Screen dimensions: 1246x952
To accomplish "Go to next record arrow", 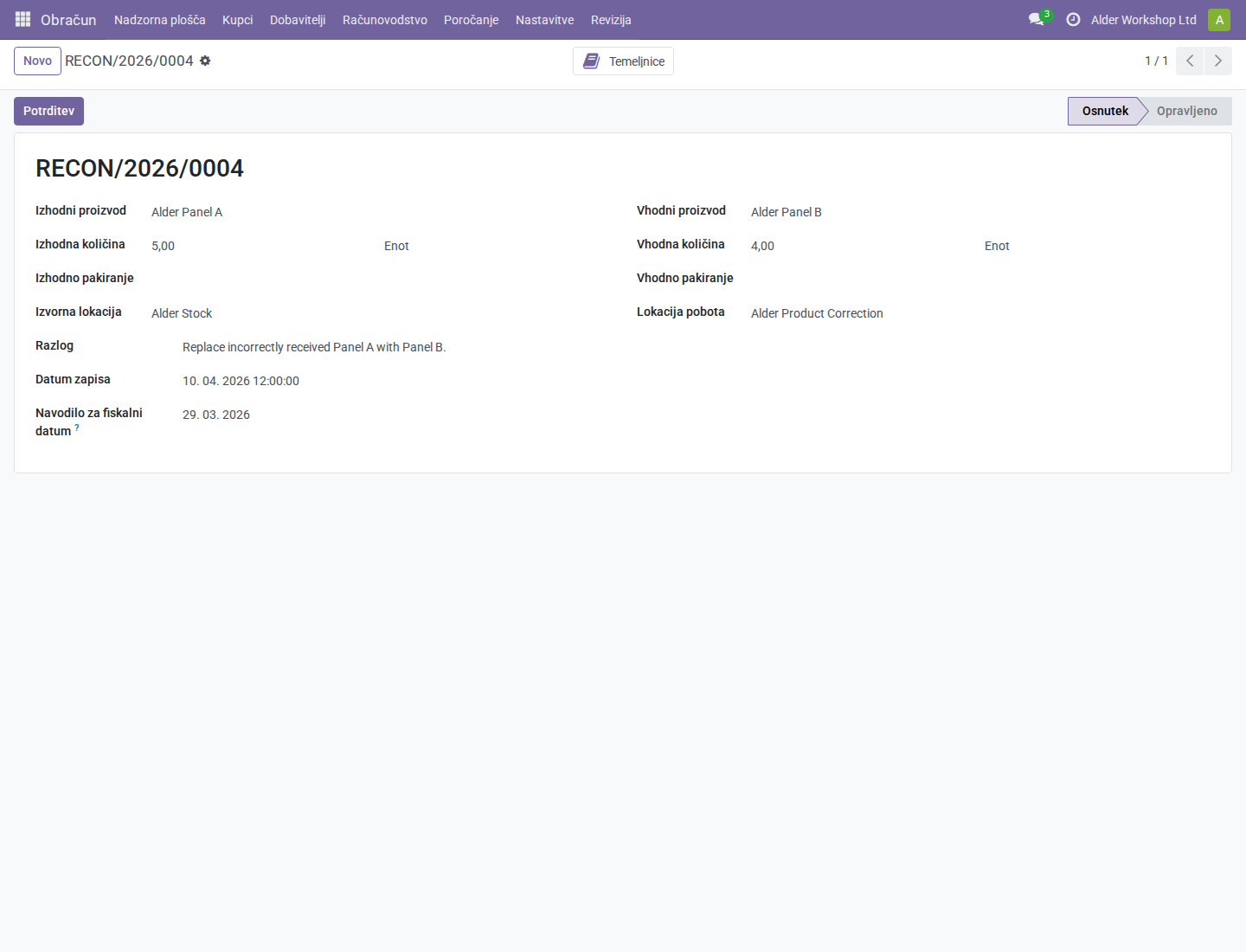I will click(1218, 61).
